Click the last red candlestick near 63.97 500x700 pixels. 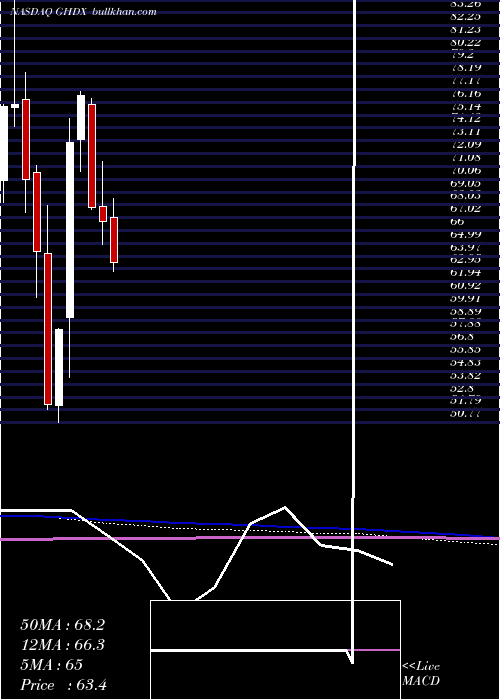pyautogui.click(x=114, y=240)
